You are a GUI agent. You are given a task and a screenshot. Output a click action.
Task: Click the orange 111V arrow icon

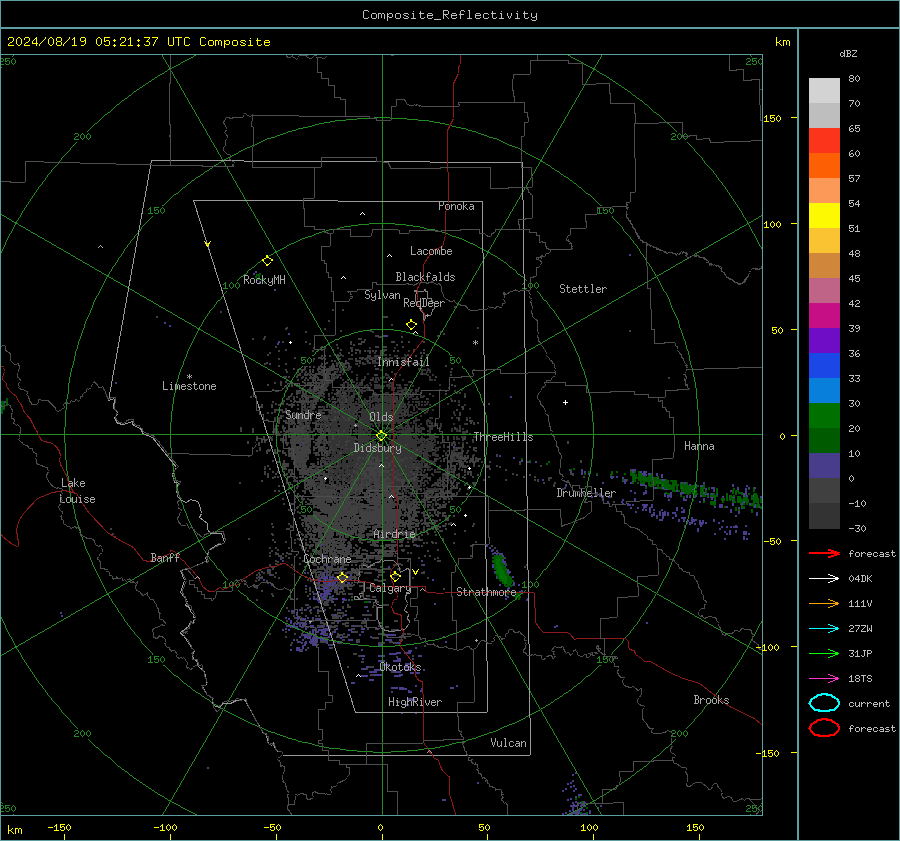(824, 603)
